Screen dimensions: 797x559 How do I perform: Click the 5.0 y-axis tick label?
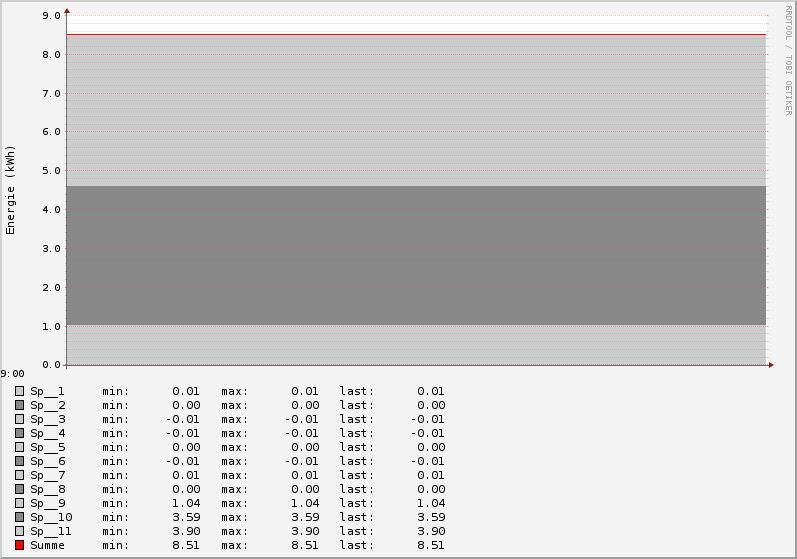point(51,171)
